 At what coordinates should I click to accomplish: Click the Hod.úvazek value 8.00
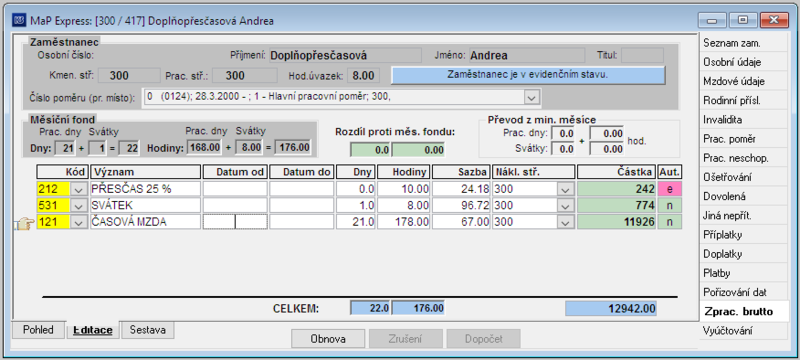tap(363, 75)
